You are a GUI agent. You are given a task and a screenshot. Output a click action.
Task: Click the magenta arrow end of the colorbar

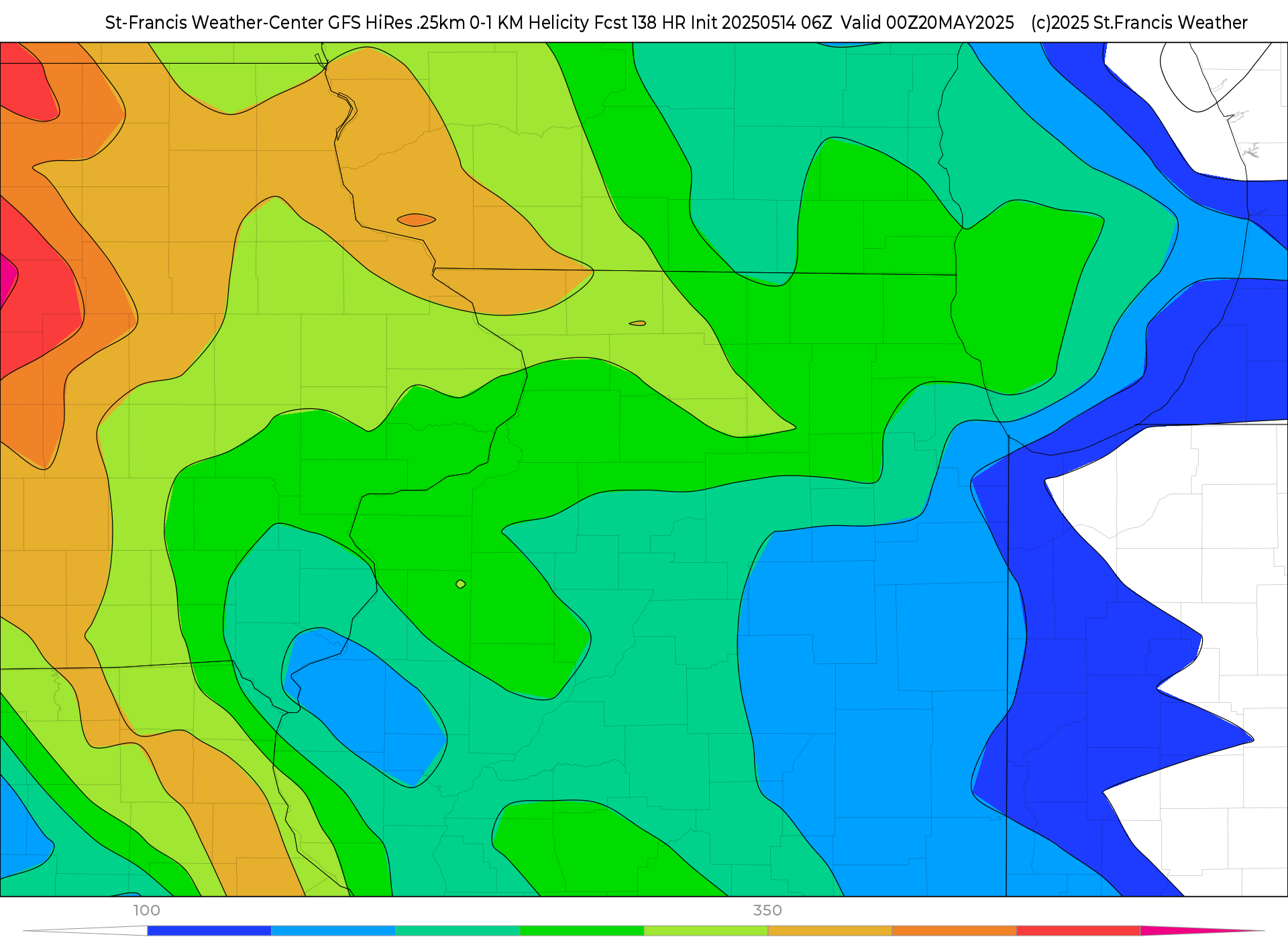tap(1201, 931)
